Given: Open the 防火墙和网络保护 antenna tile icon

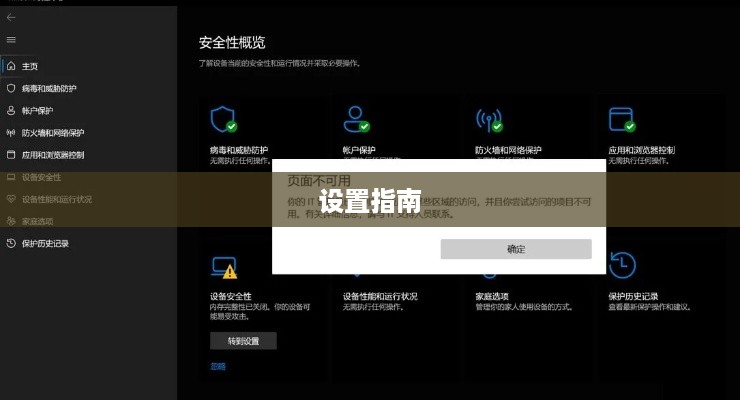Looking at the screenshot, I should (489, 120).
